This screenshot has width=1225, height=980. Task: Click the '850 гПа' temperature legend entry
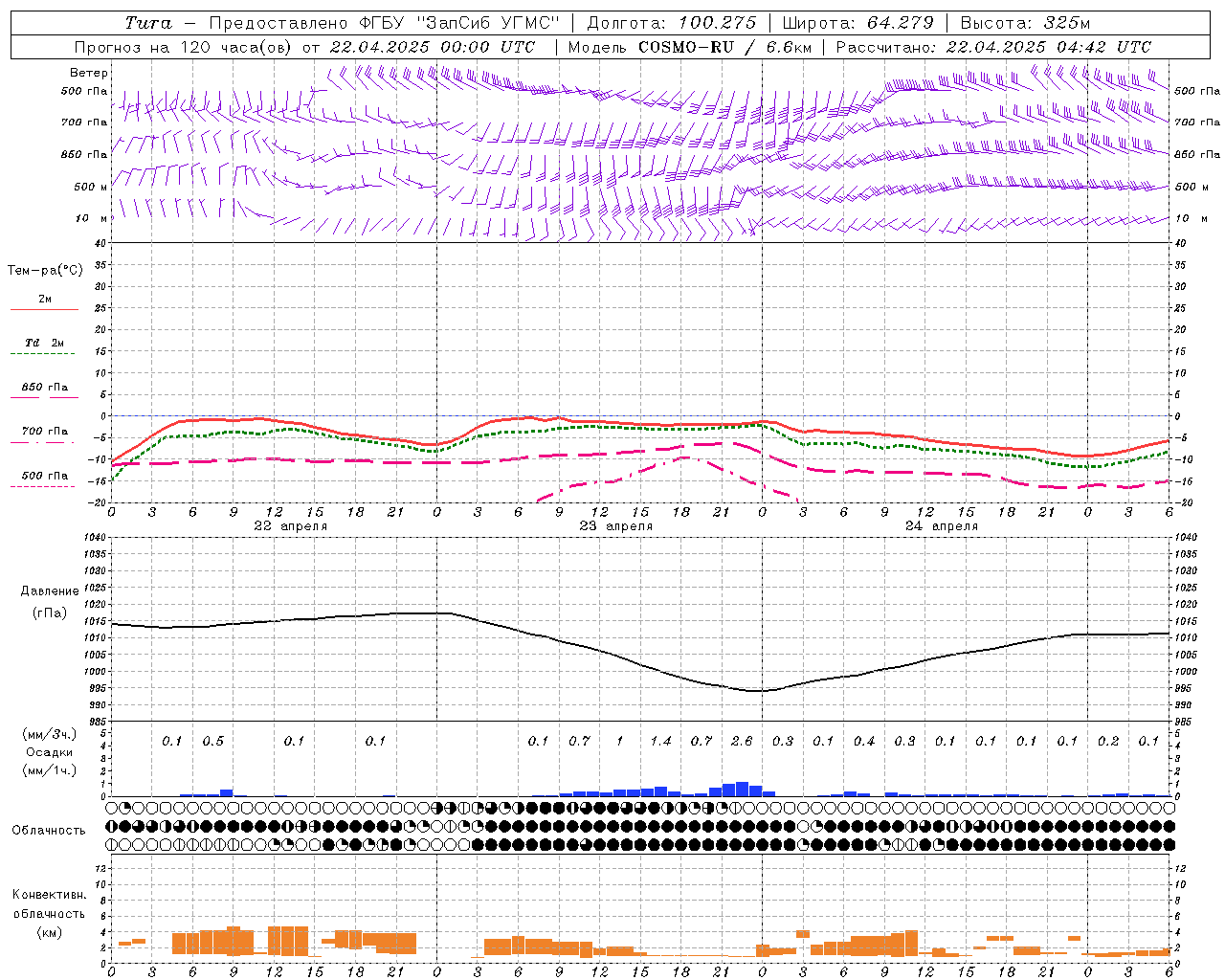45,387
